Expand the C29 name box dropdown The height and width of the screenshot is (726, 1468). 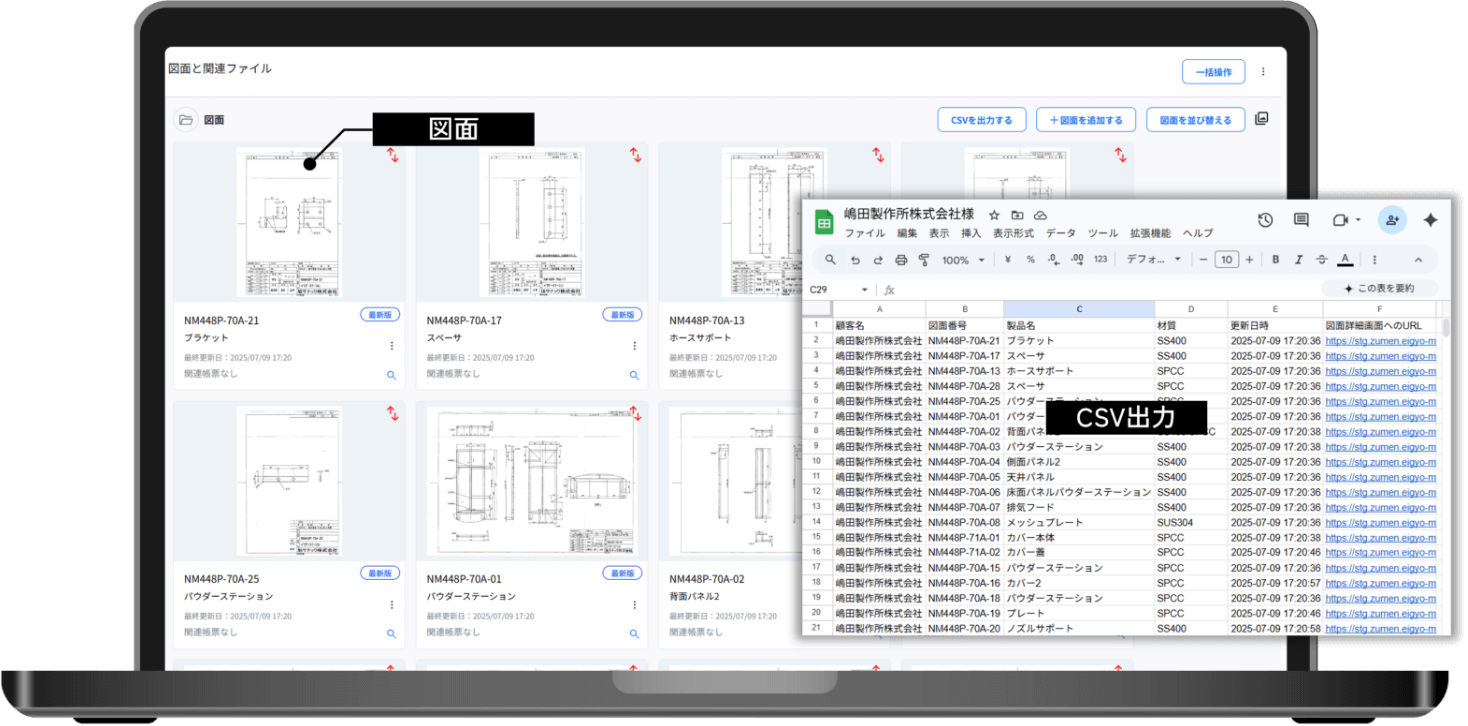click(x=864, y=290)
